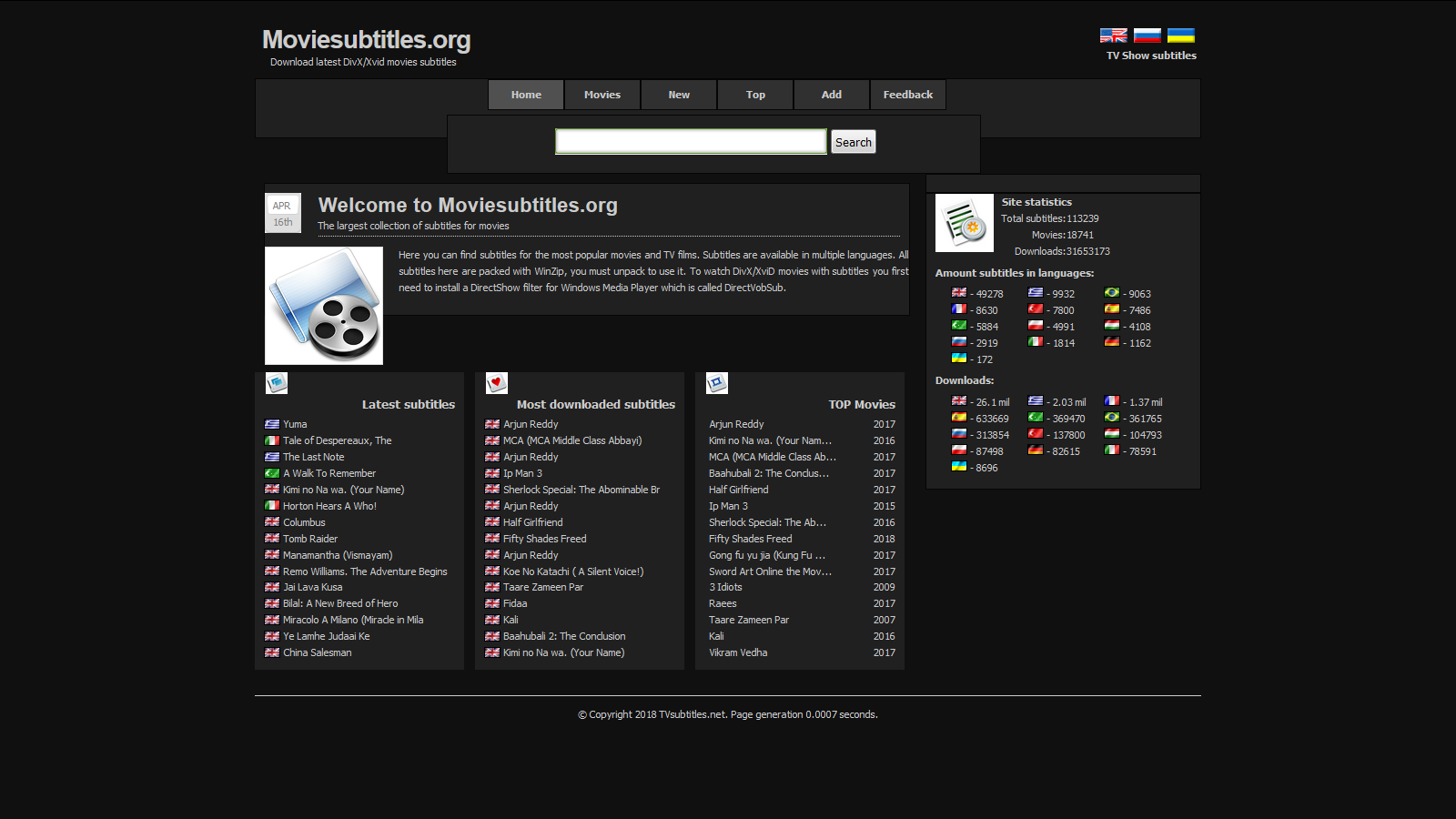Switch site language via Ukrainian flag in header

1180,35
